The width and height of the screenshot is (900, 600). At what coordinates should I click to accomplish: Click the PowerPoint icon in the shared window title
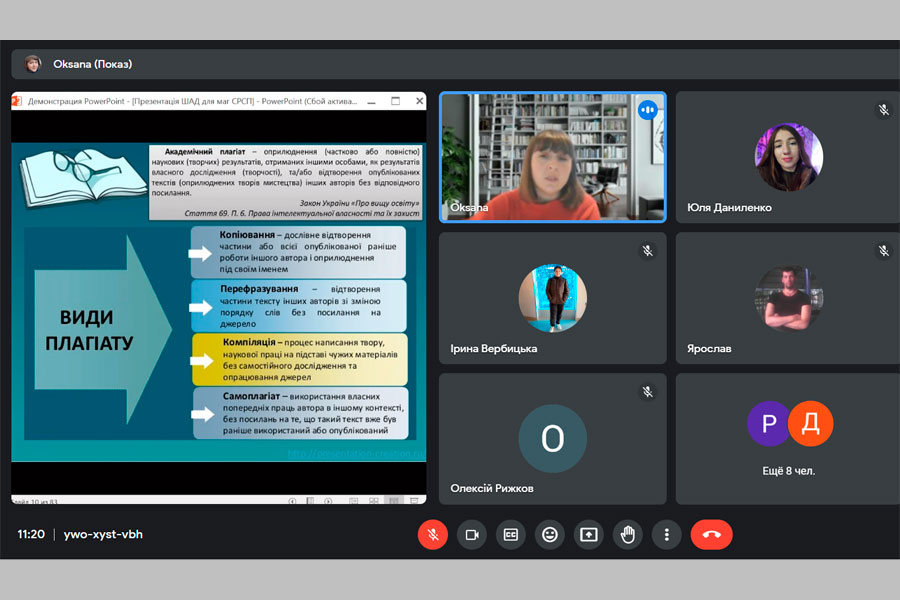17,101
